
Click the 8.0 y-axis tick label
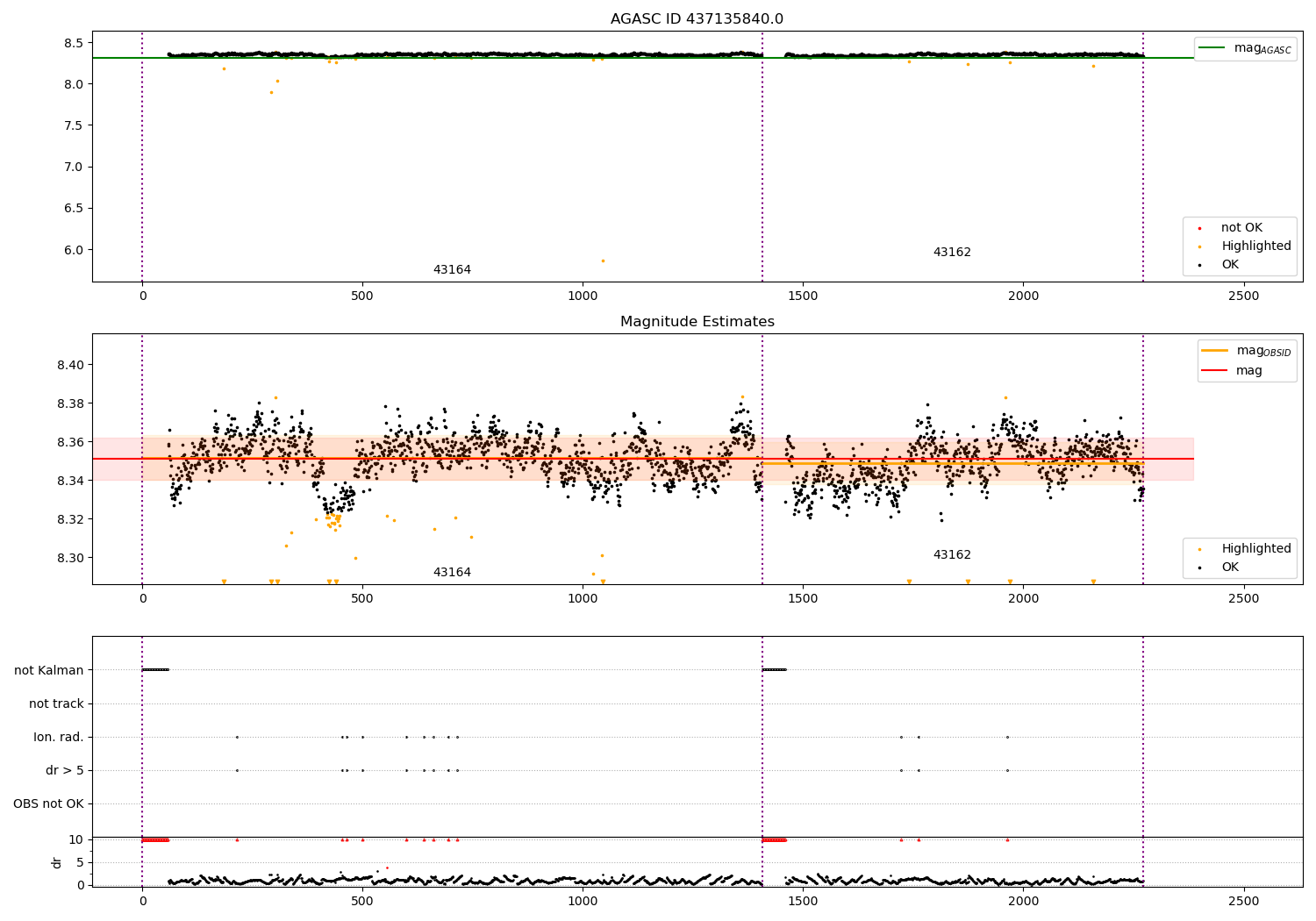click(x=74, y=84)
